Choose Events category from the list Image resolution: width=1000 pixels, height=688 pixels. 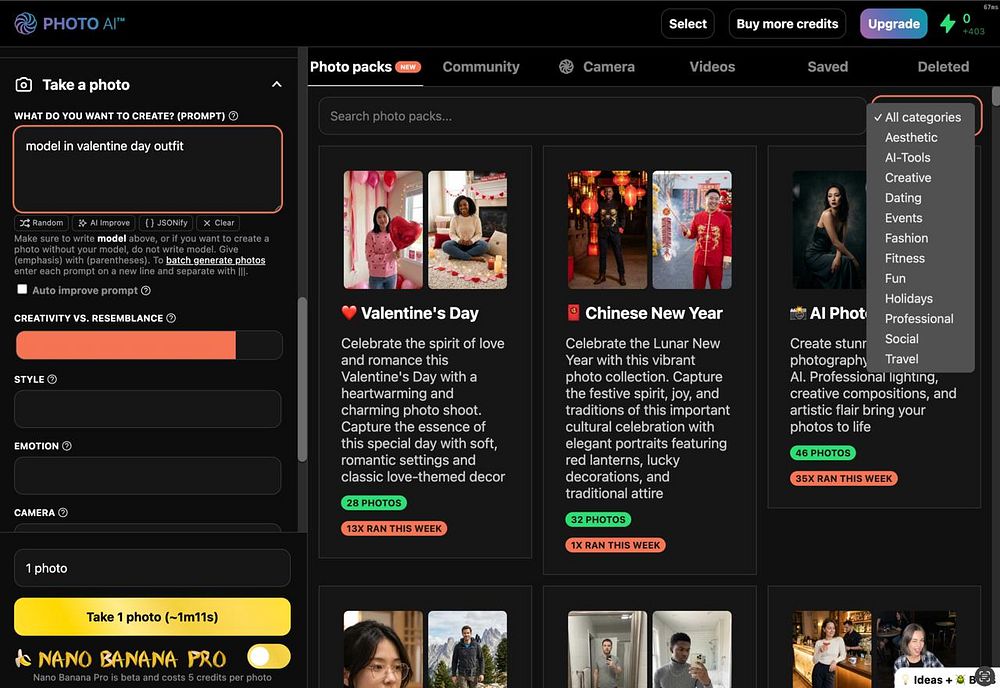920,218
